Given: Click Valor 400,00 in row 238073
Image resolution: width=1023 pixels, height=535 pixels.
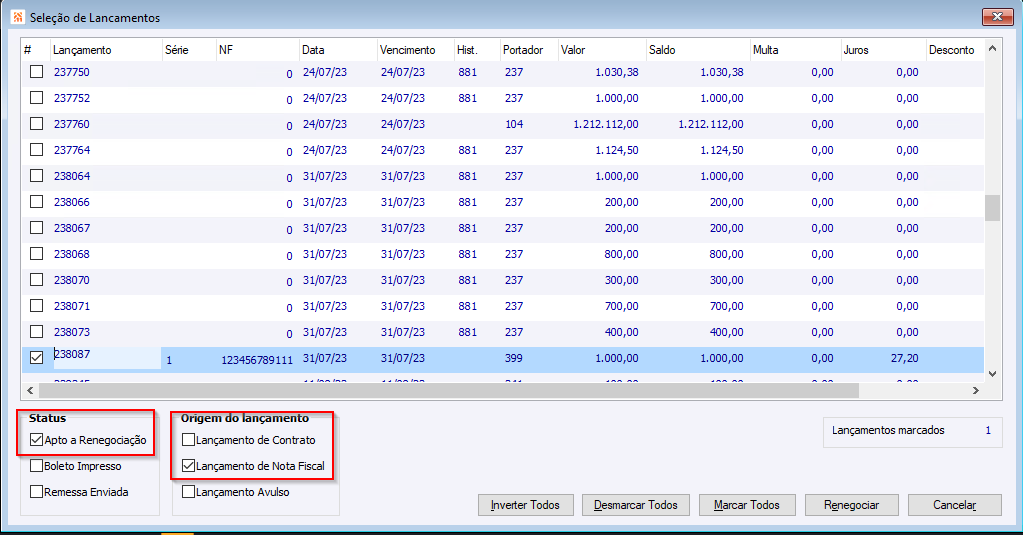Looking at the screenshot, I should 621,332.
